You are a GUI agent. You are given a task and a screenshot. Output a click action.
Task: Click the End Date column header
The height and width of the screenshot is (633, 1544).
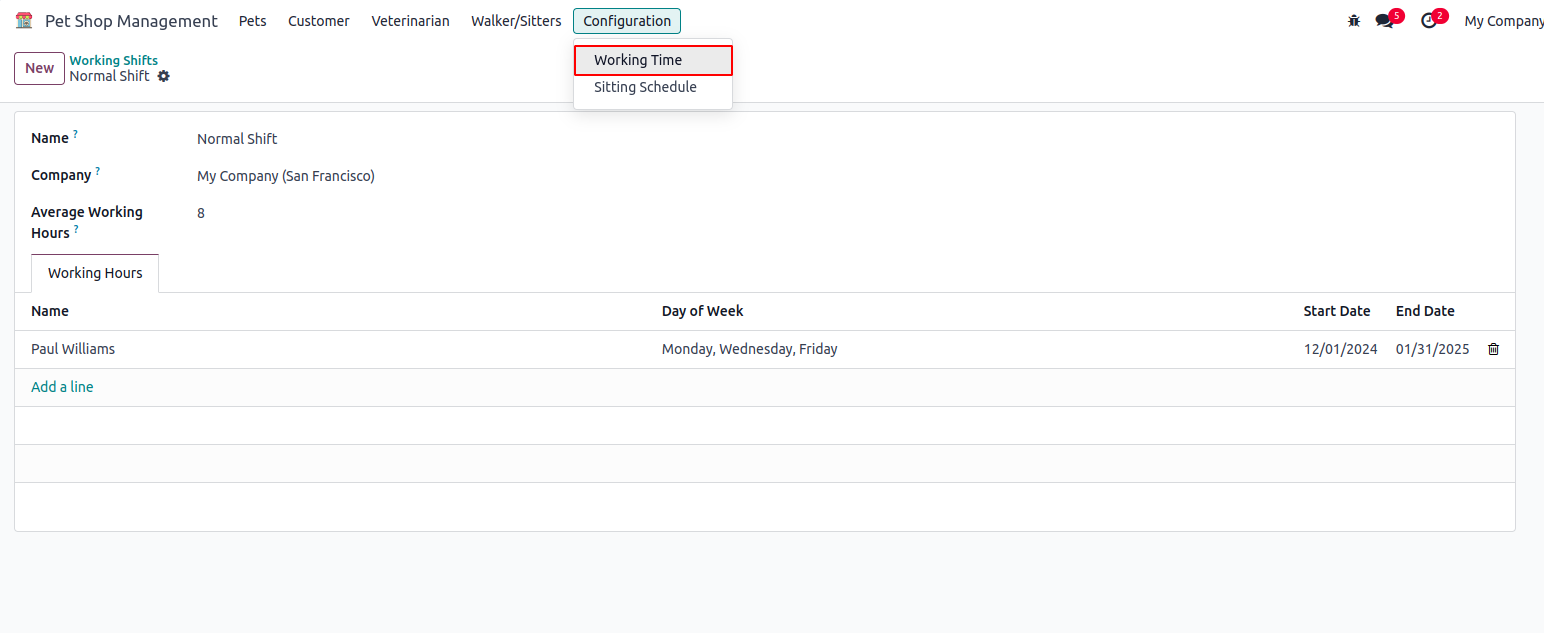(1425, 311)
